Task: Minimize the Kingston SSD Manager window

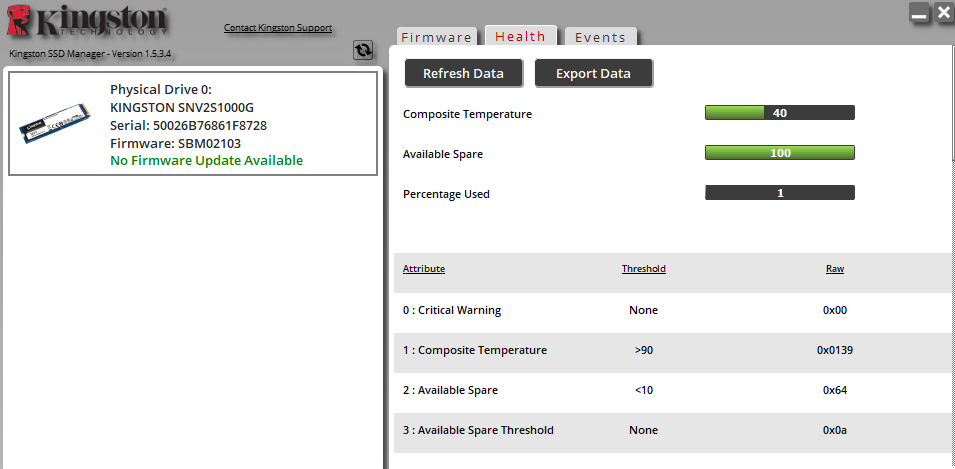Action: [x=919, y=12]
